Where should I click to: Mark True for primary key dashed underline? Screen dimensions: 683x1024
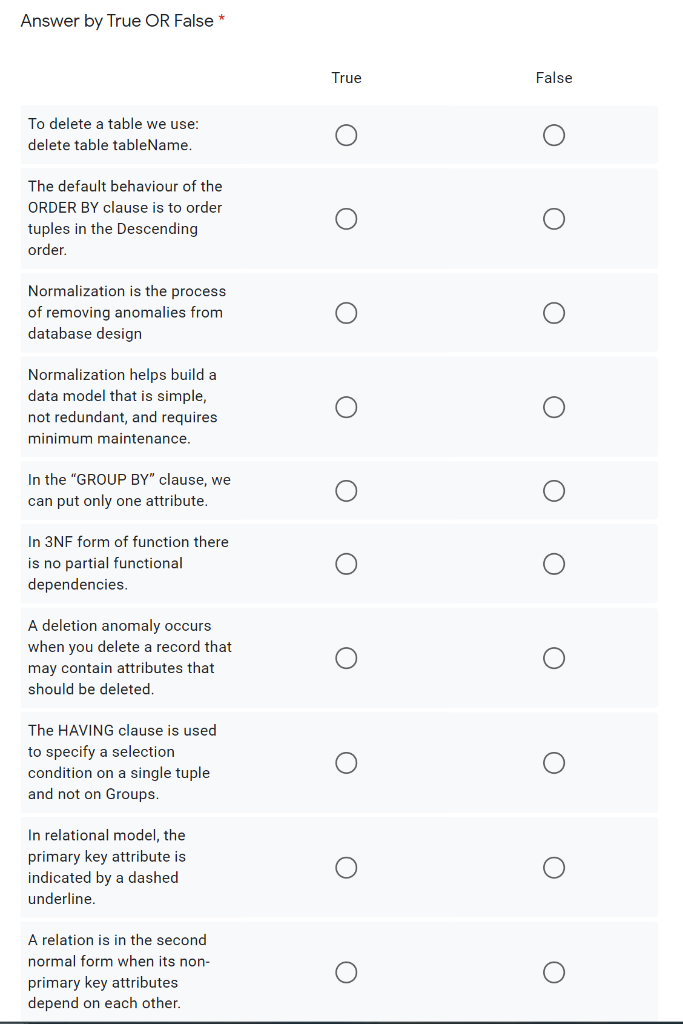coord(346,867)
